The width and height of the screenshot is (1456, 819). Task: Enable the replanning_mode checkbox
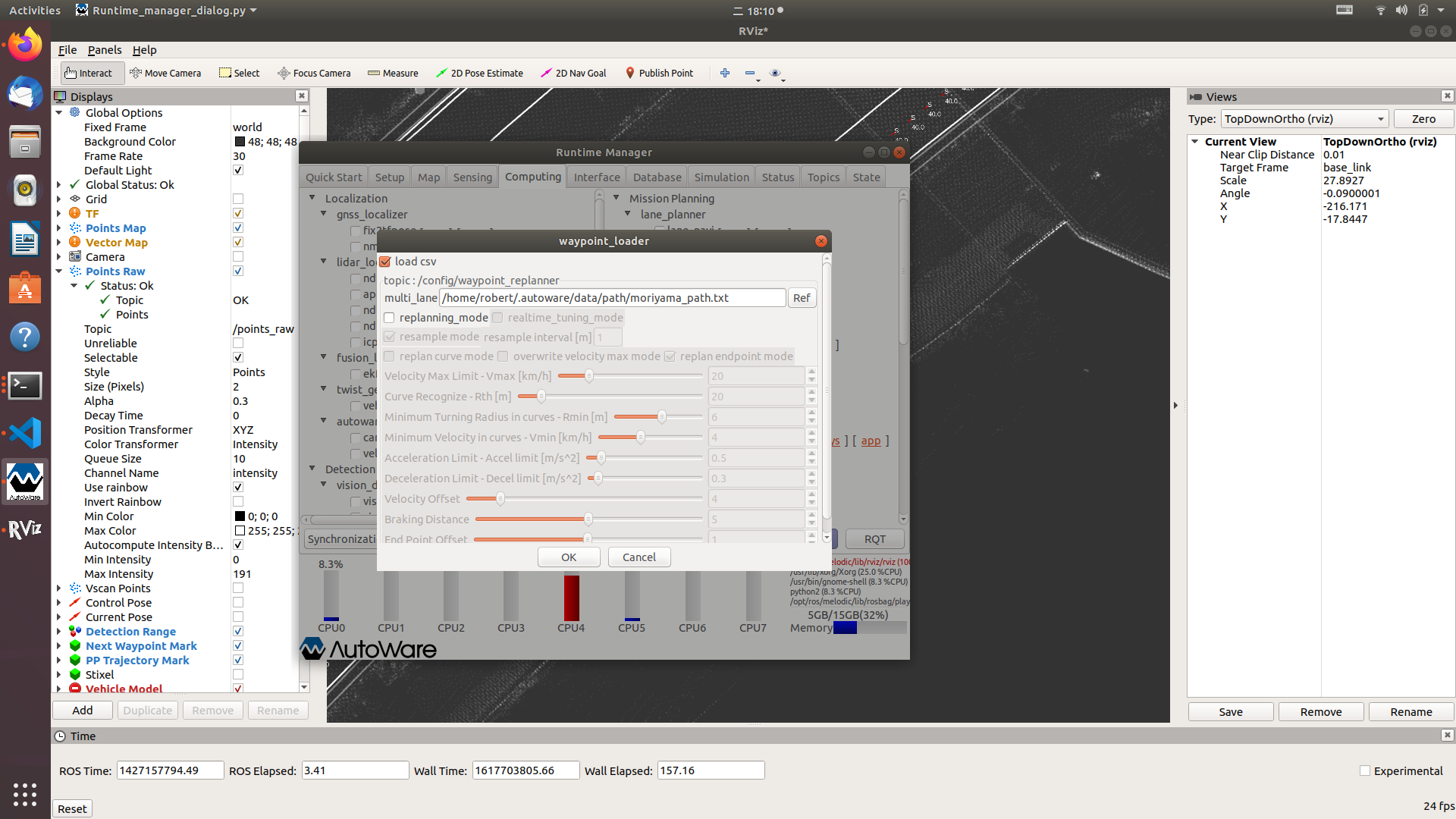tap(390, 318)
